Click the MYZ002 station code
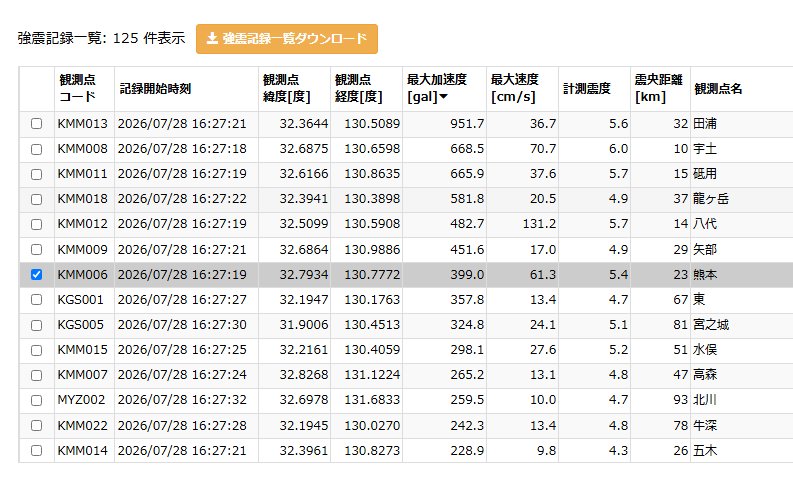The width and height of the screenshot is (793, 493). click(x=81, y=400)
